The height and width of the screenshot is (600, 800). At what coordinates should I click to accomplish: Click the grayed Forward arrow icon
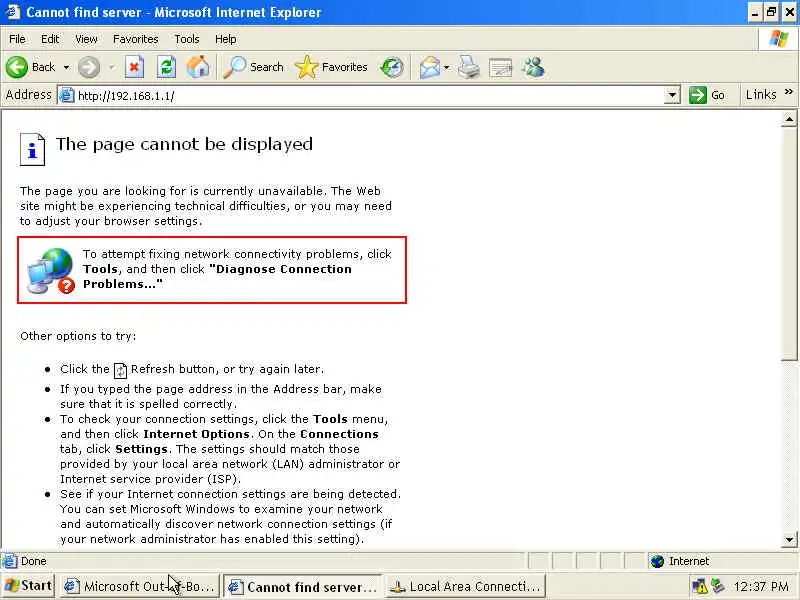89,67
